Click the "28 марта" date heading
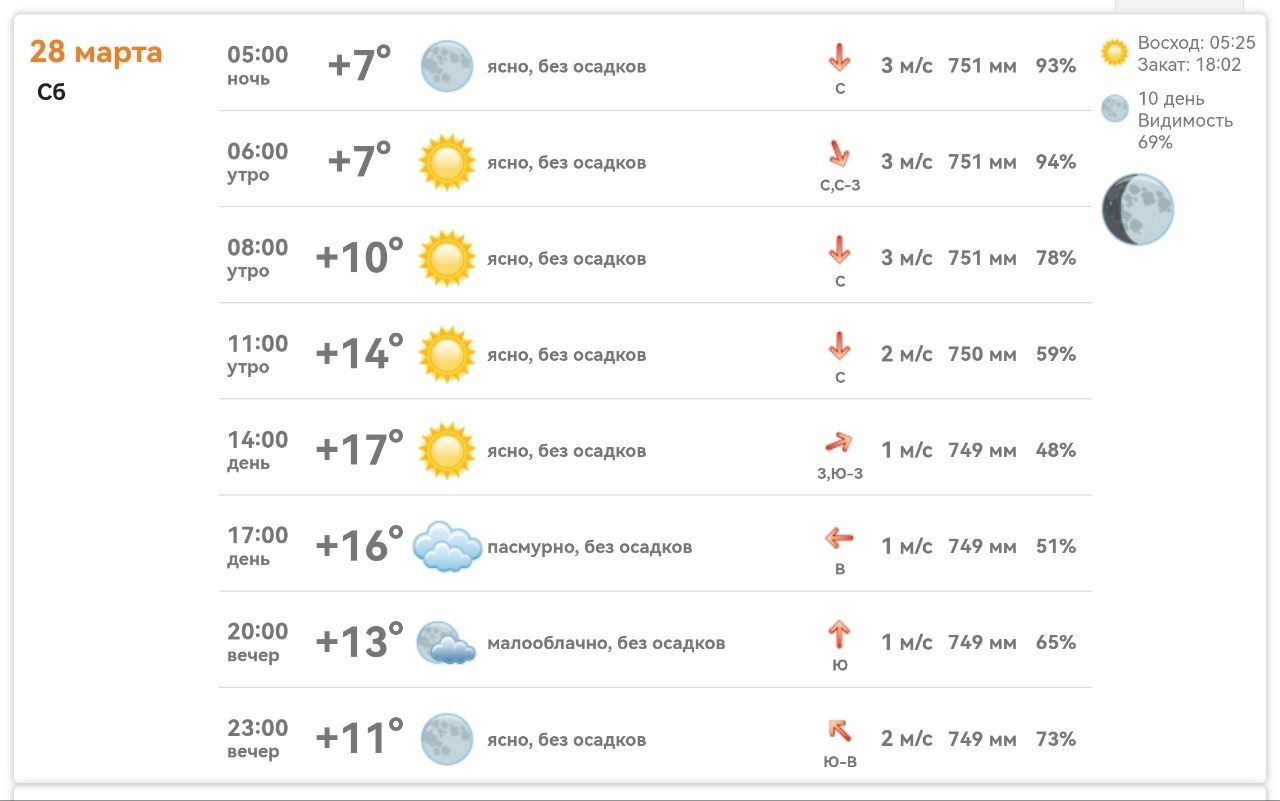 (x=96, y=51)
